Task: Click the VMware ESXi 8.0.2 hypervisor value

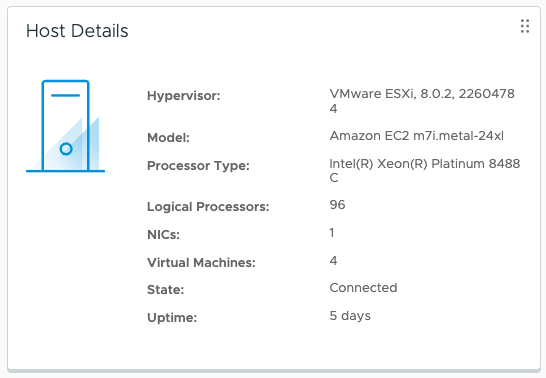Action: (422, 101)
